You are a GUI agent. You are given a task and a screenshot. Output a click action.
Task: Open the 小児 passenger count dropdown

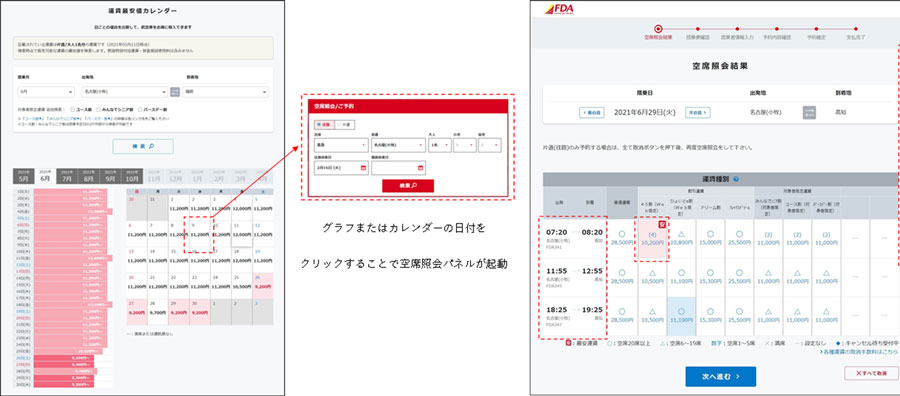tap(464, 145)
